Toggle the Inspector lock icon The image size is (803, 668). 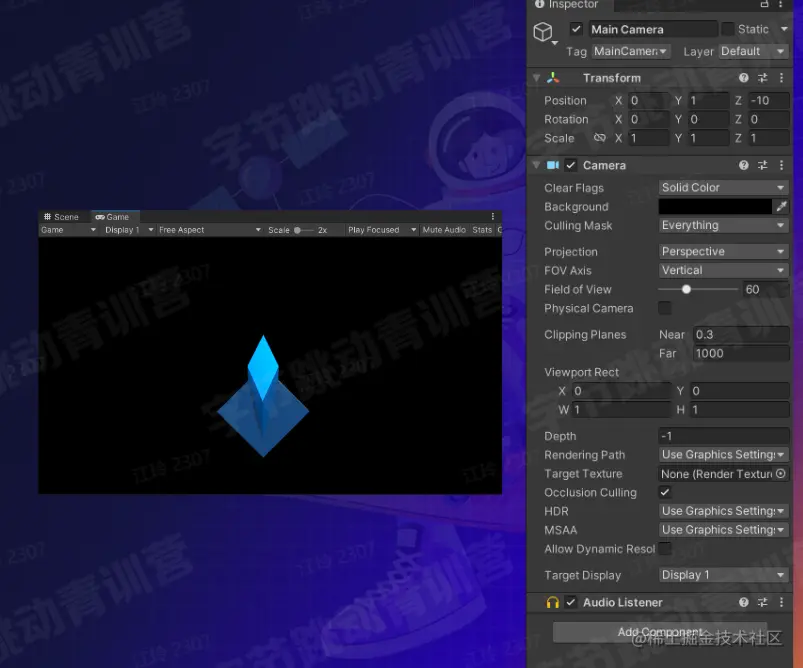[765, 4]
